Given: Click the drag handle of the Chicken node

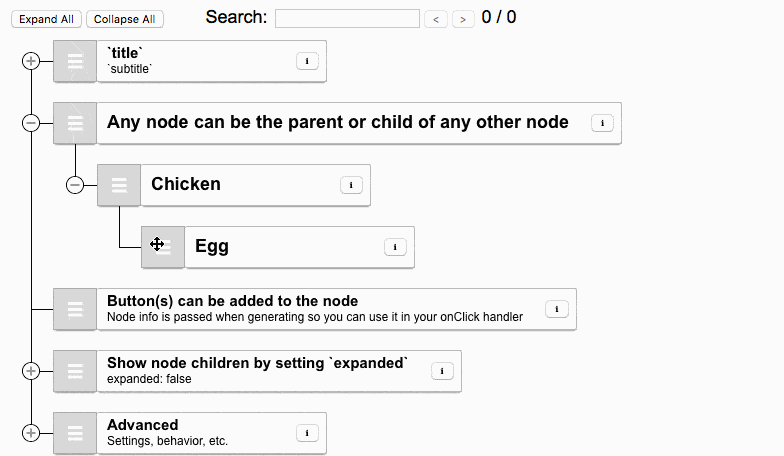Looking at the screenshot, I should [119, 185].
